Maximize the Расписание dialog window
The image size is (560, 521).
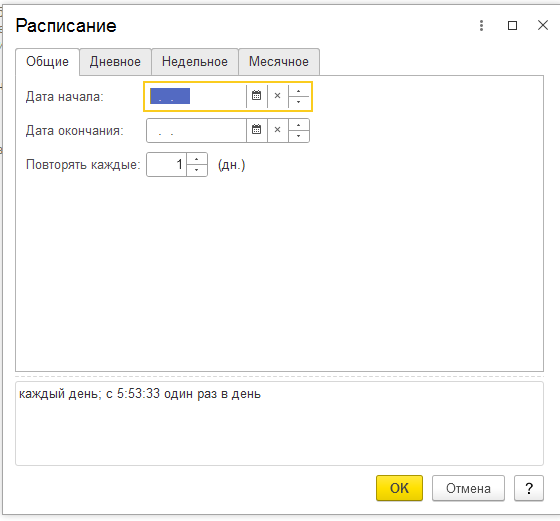[x=512, y=25]
